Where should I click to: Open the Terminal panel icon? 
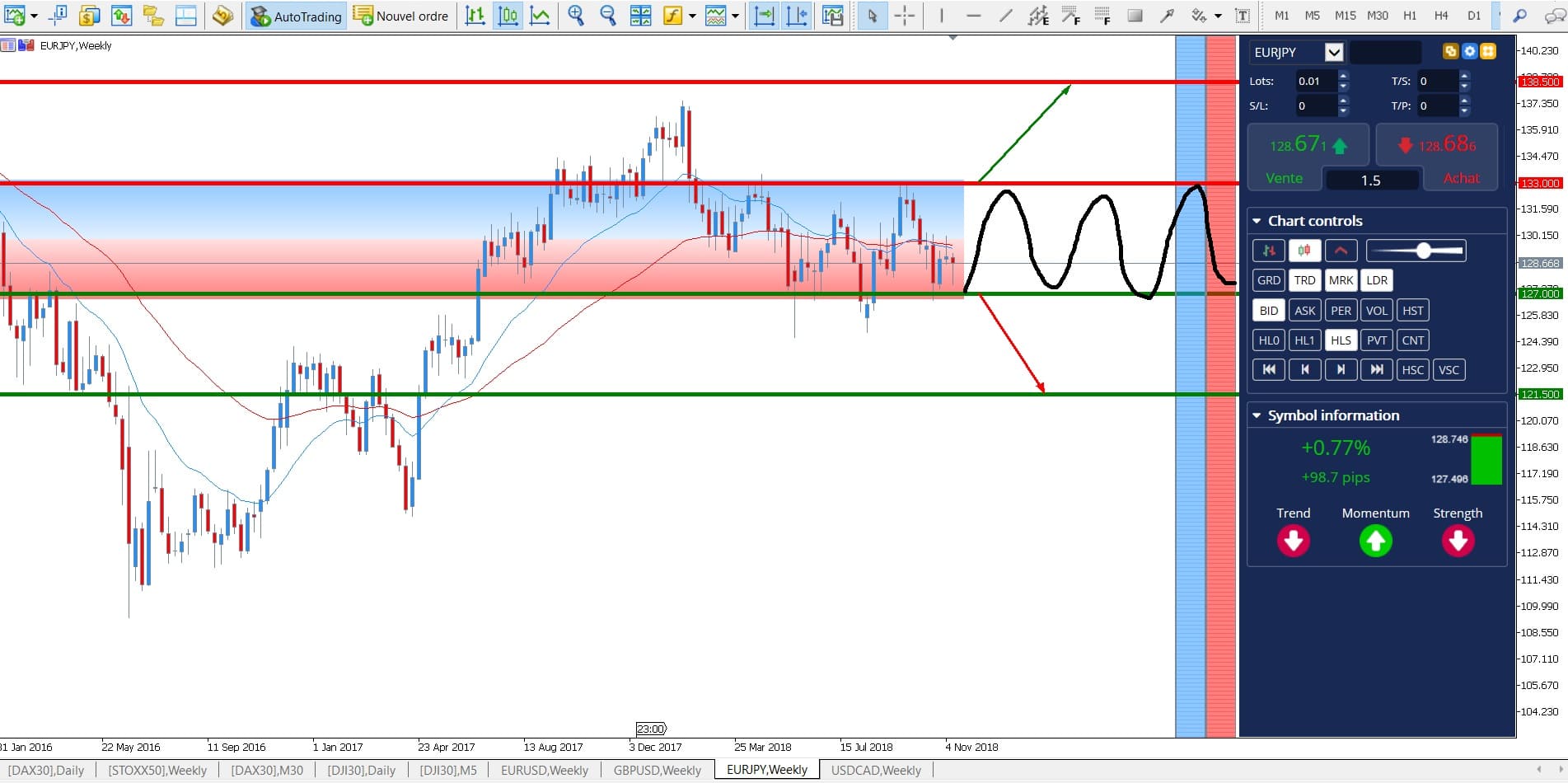tap(185, 16)
